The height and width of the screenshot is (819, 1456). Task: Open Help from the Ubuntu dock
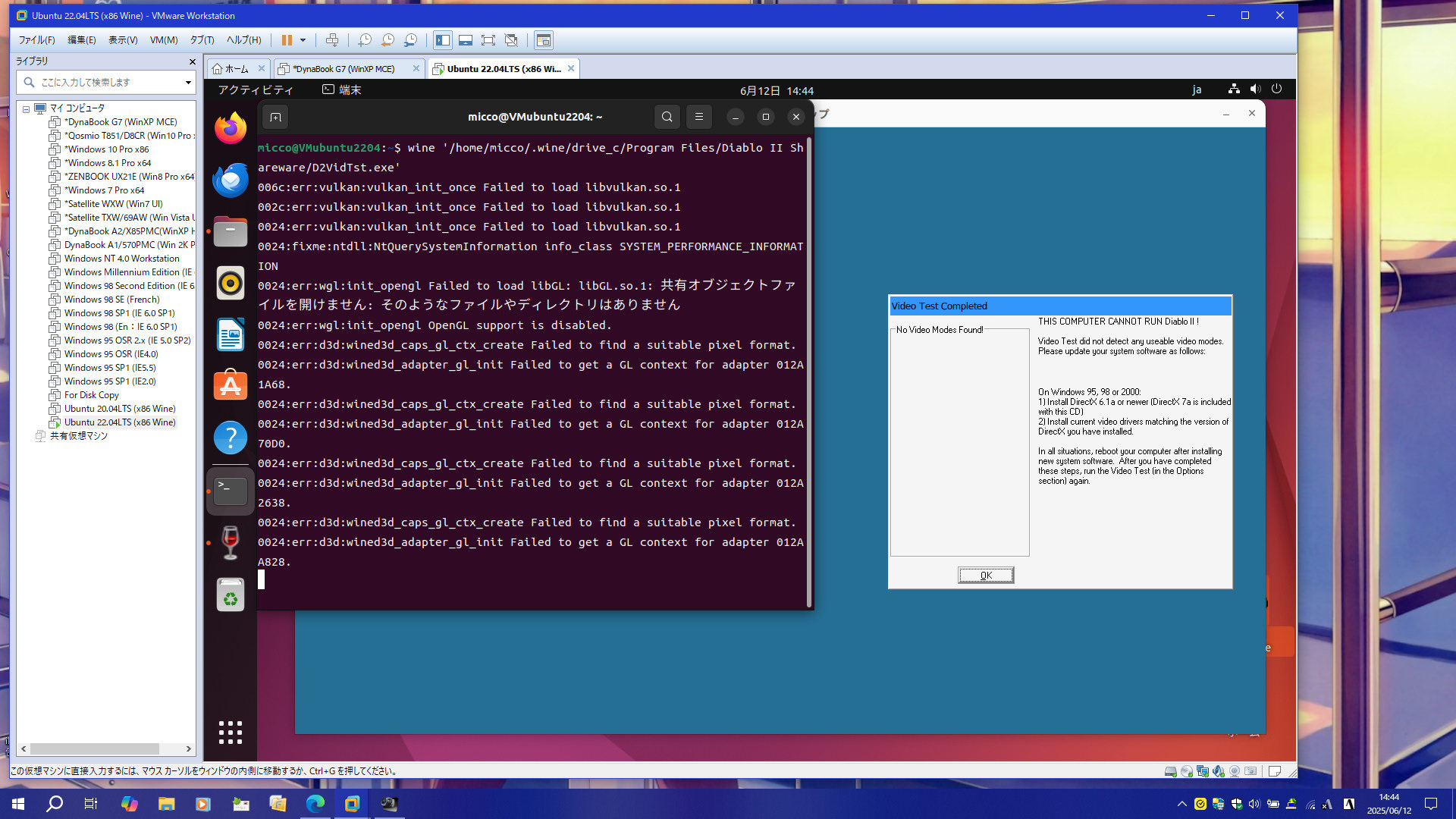coord(231,438)
